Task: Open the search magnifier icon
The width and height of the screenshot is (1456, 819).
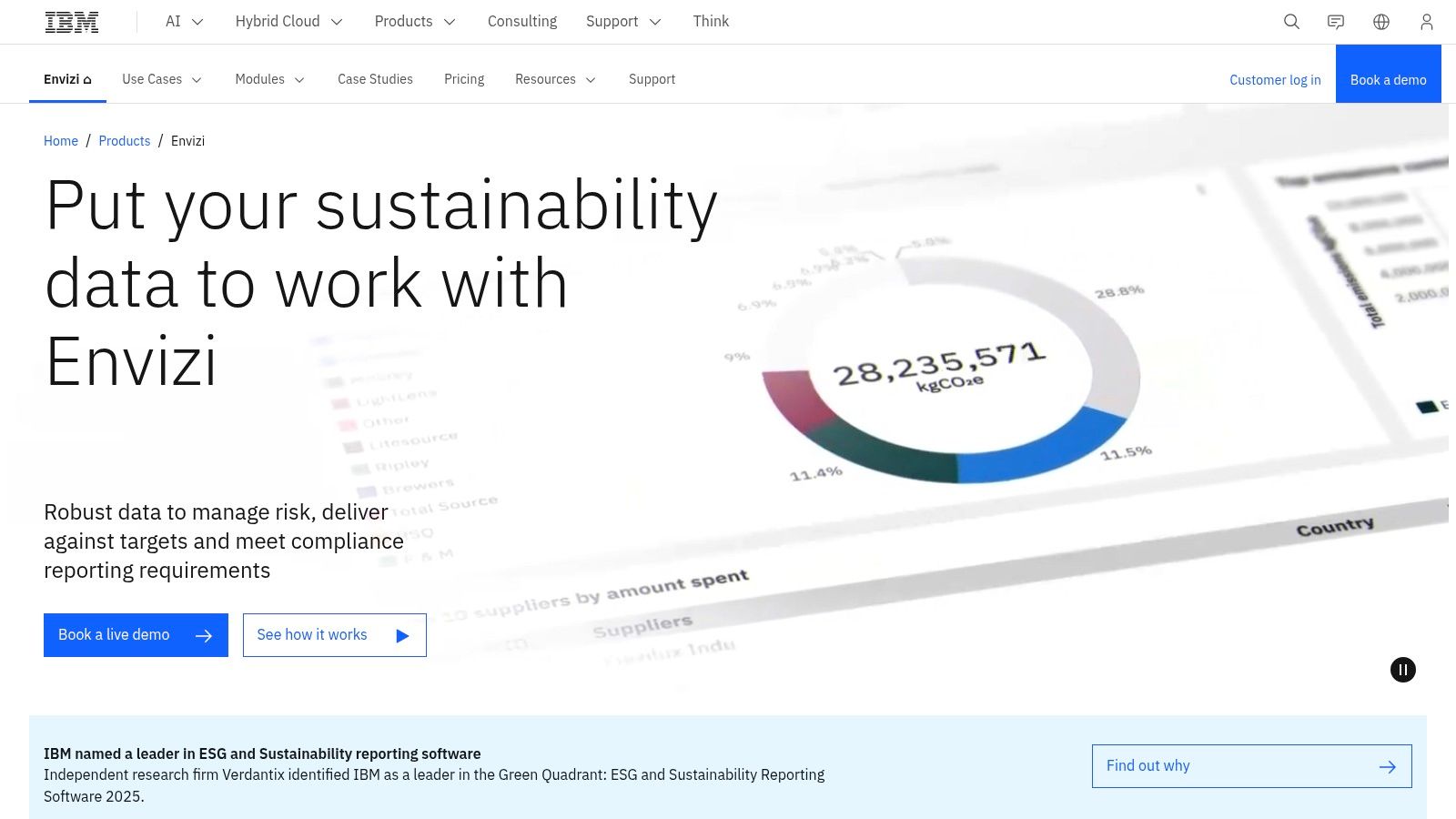Action: (x=1291, y=22)
